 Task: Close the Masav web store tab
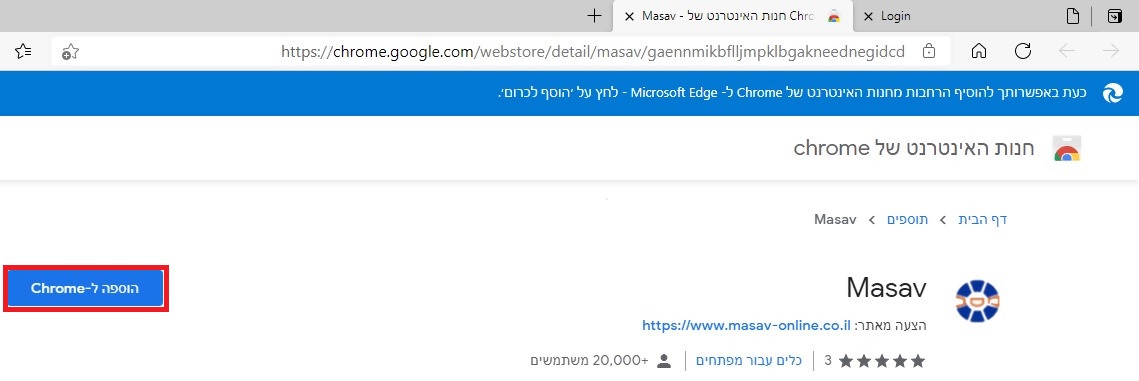point(629,16)
